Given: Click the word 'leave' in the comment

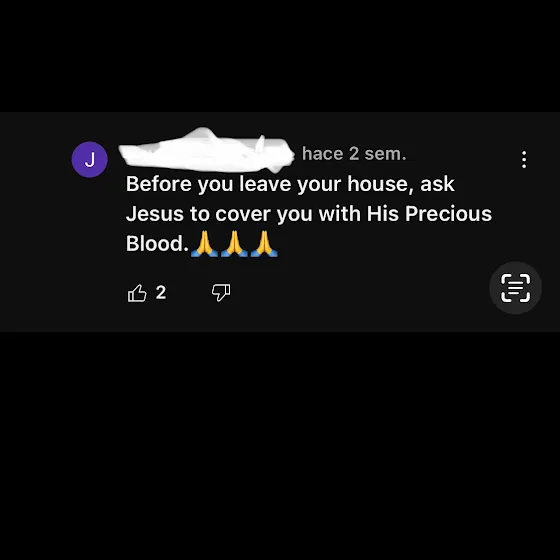Looking at the screenshot, I should pos(265,184).
